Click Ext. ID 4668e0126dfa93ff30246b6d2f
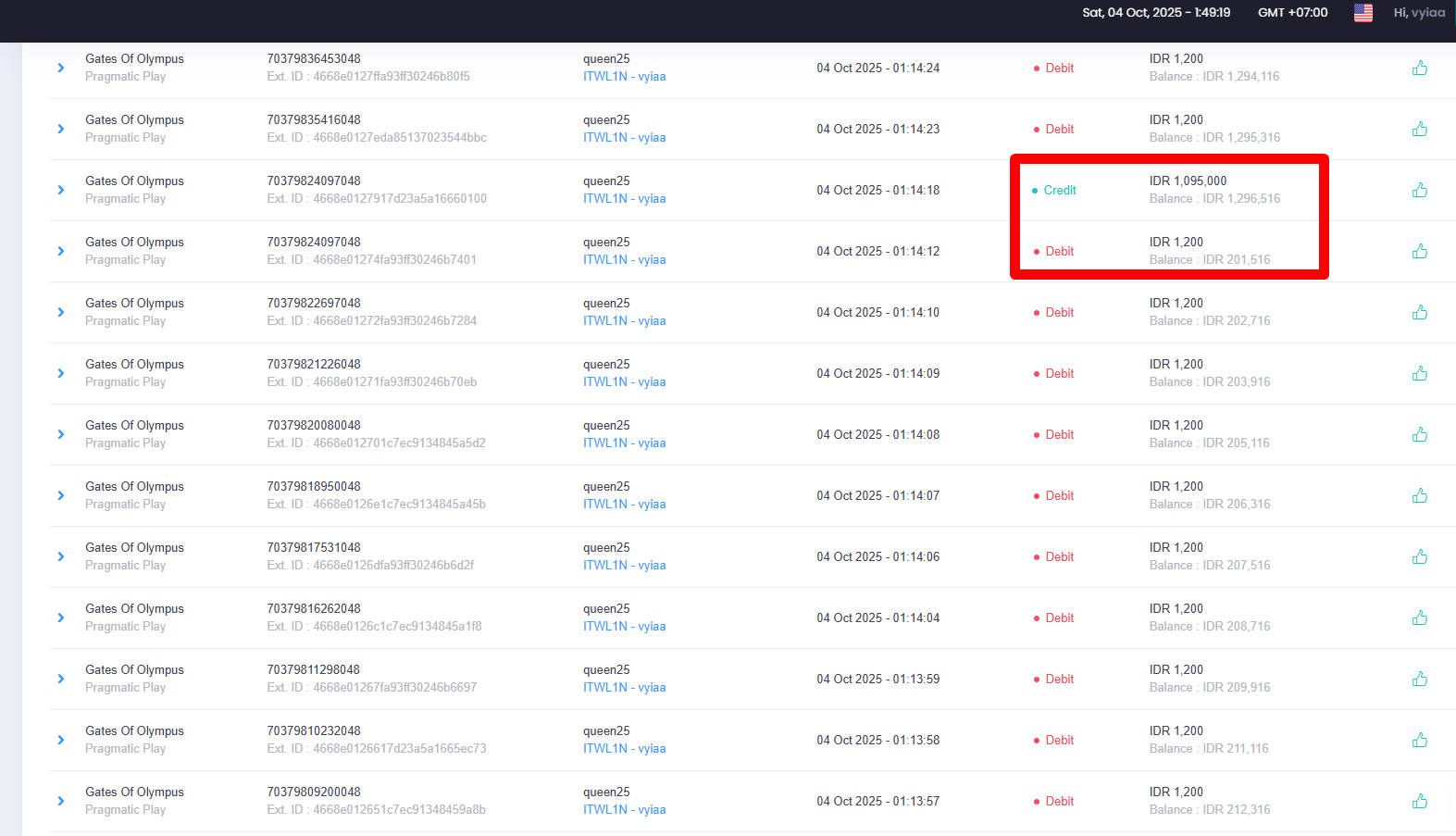The image size is (1456, 836). point(370,566)
